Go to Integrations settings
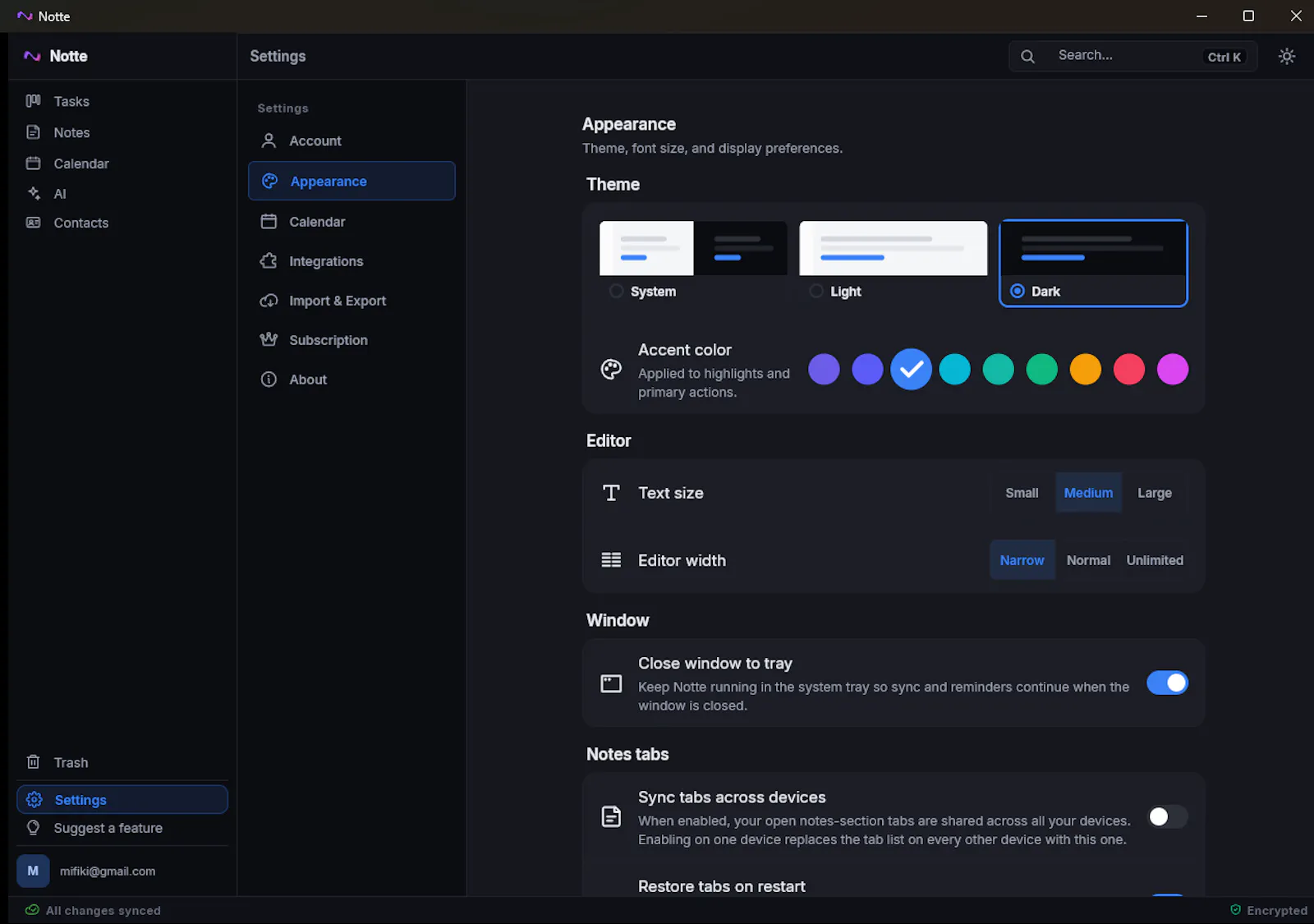 [351, 261]
